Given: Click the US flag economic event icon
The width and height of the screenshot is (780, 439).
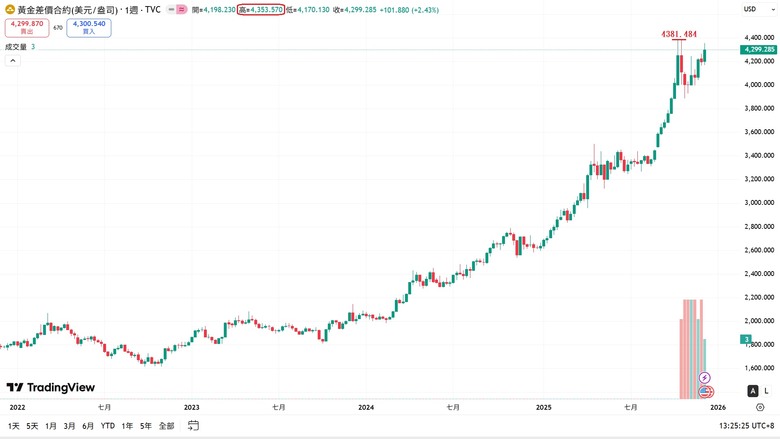Looking at the screenshot, I should pyautogui.click(x=705, y=392).
